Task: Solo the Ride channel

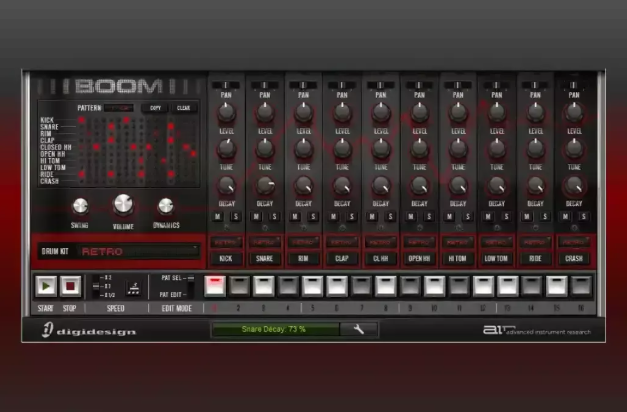Action: tap(545, 217)
